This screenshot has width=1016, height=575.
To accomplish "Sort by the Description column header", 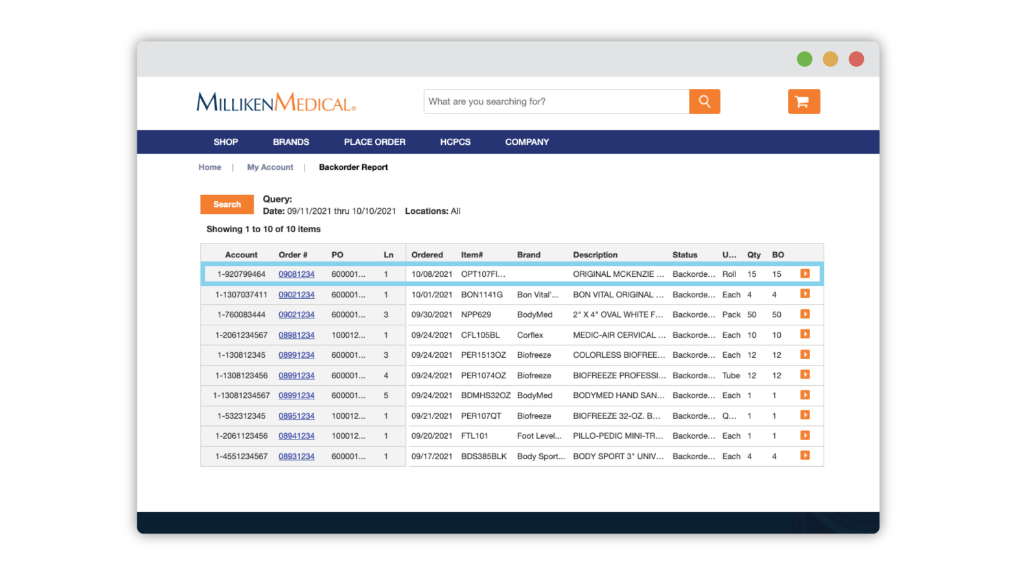I will click(595, 255).
